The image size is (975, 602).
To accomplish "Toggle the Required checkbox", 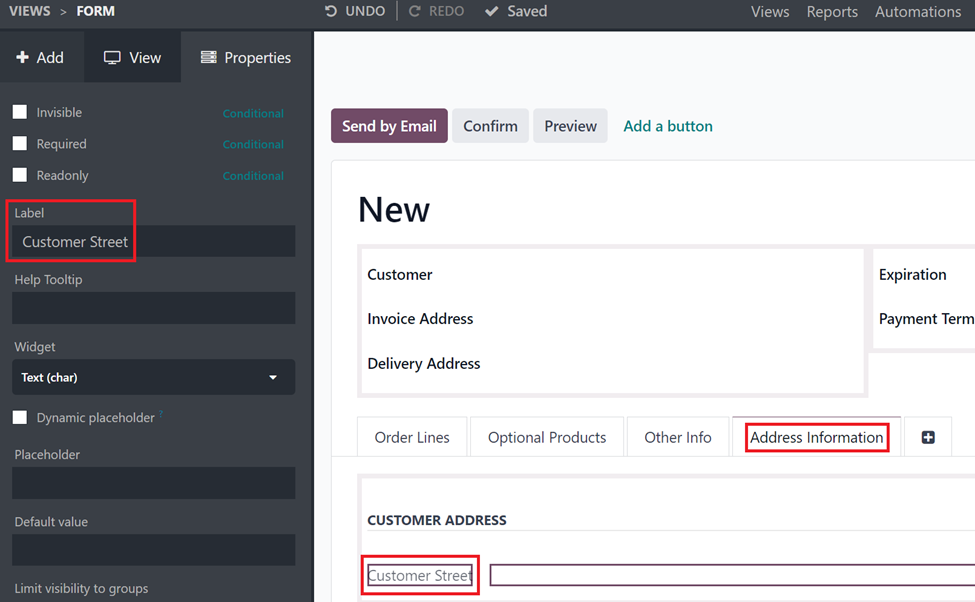I will [x=20, y=144].
